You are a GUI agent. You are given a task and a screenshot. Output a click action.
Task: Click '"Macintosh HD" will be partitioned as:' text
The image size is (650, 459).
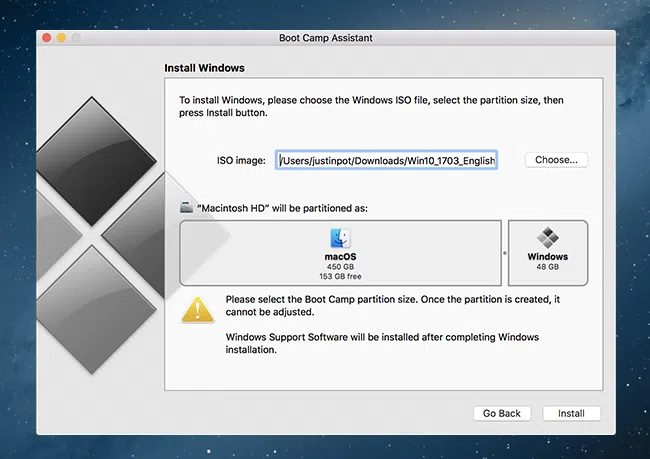coord(282,208)
